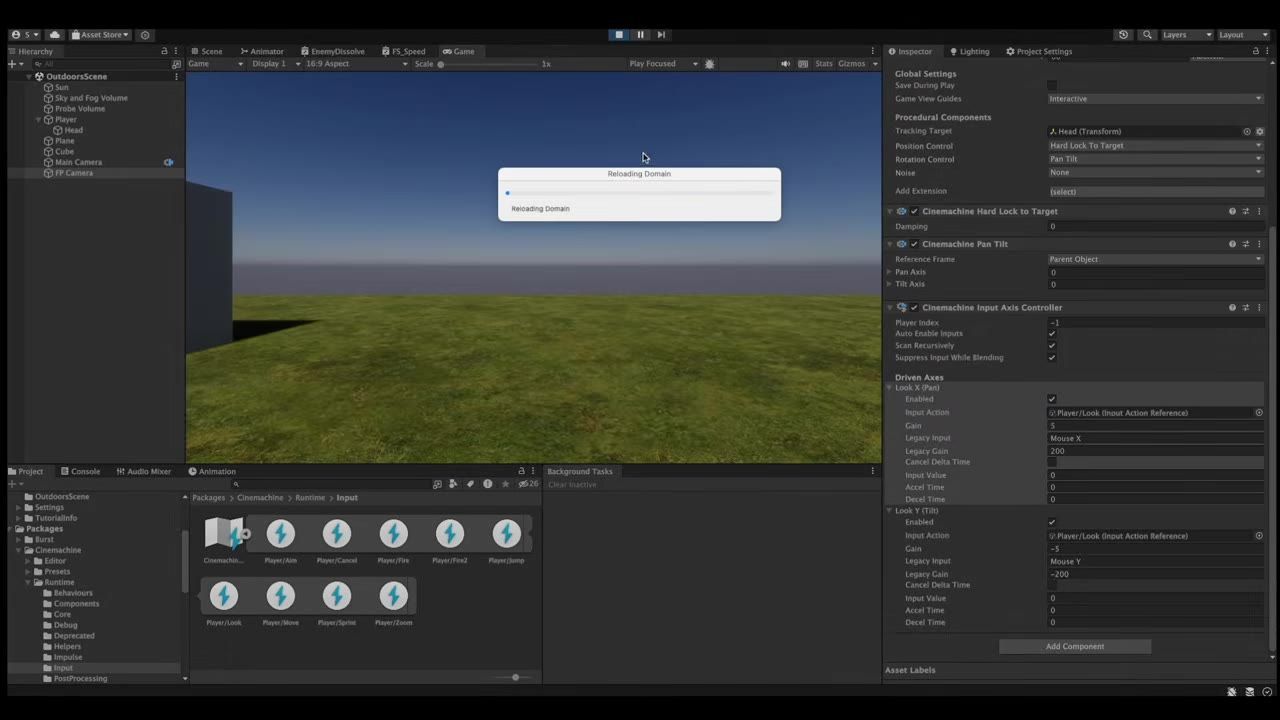Open the Gizmos button in Game view
Screen dimensions: 1280x720
point(852,64)
